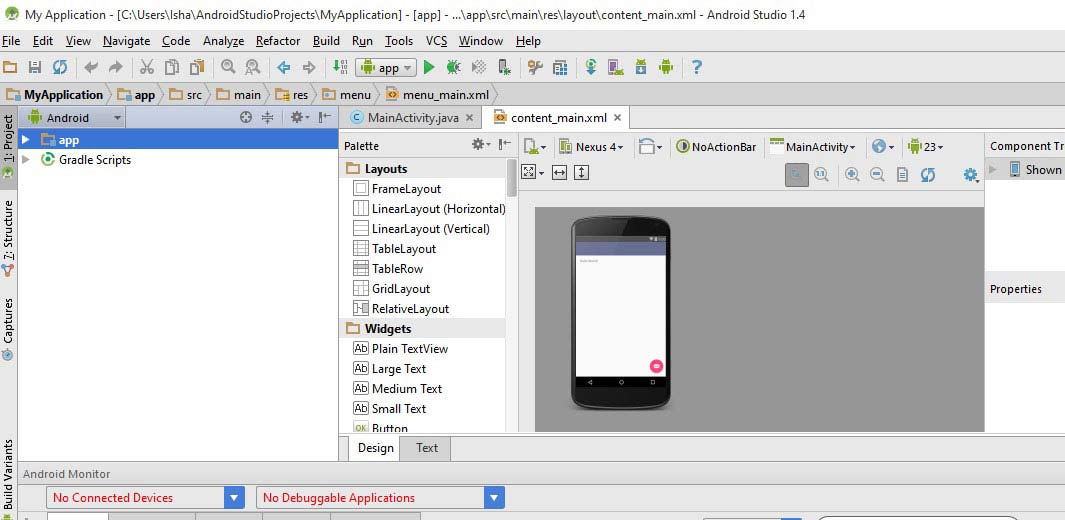Open the locale globe dropdown
Viewport: 1065px width, 520px height.
tap(883, 147)
